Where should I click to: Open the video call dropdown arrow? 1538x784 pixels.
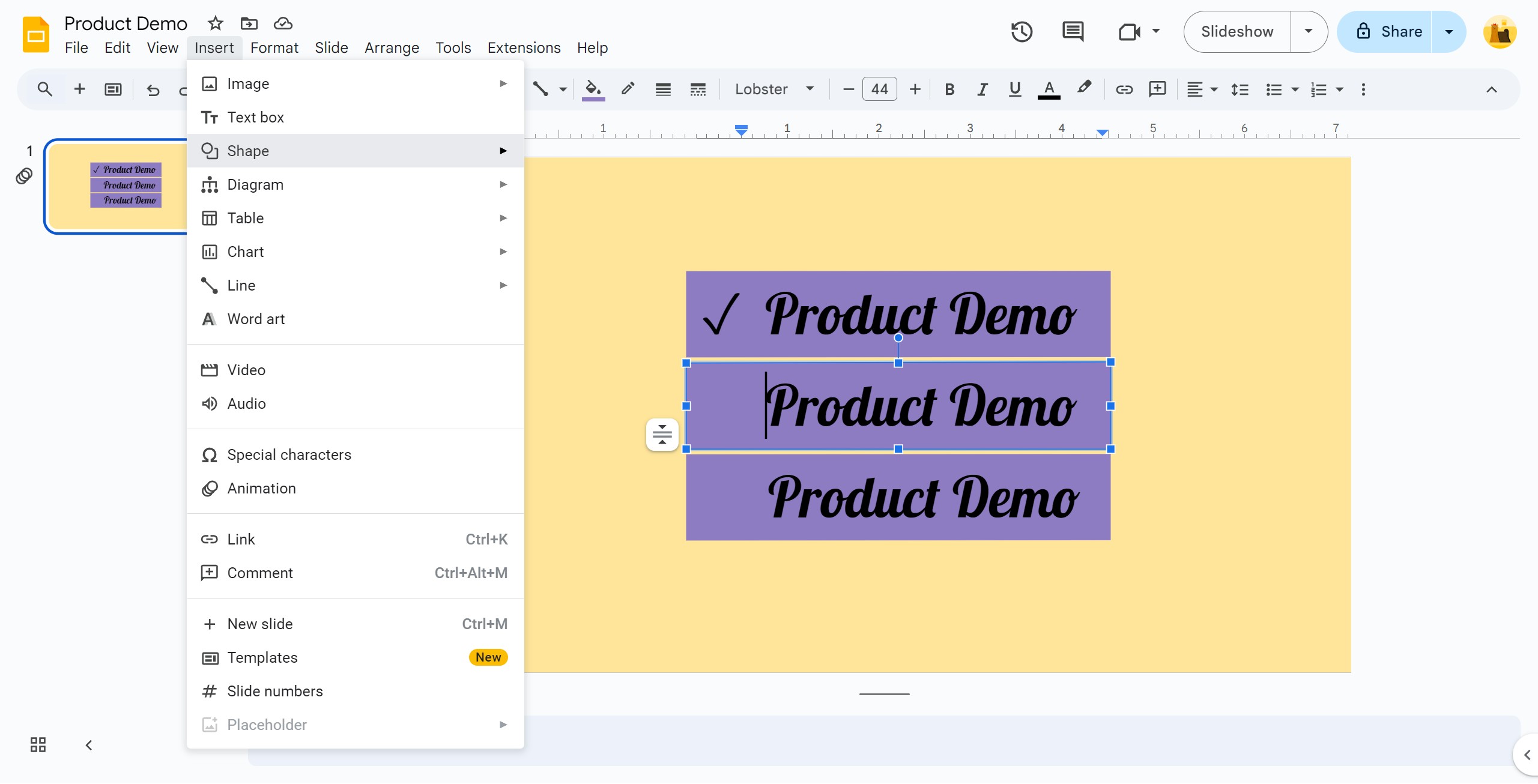(x=1155, y=31)
